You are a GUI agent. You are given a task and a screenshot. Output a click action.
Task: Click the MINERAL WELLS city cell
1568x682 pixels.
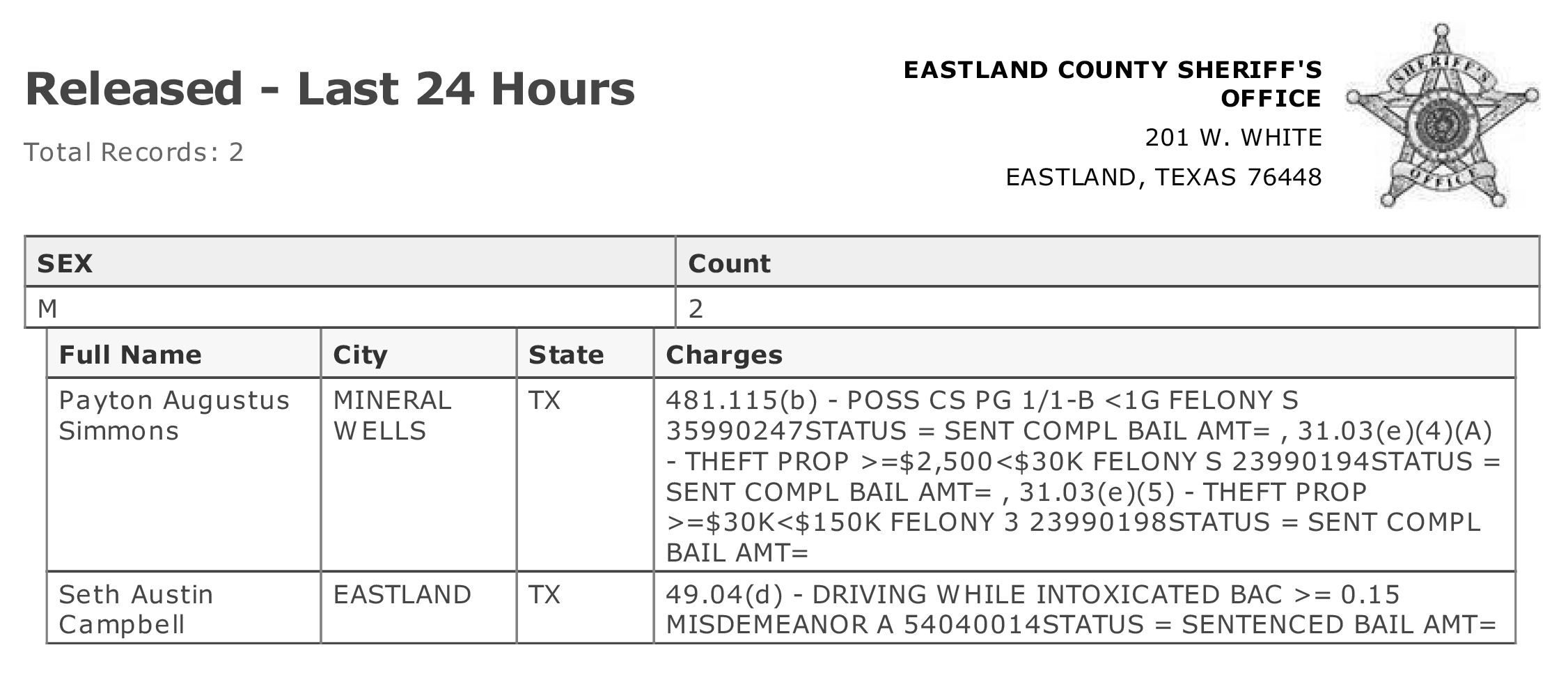[x=418, y=474]
